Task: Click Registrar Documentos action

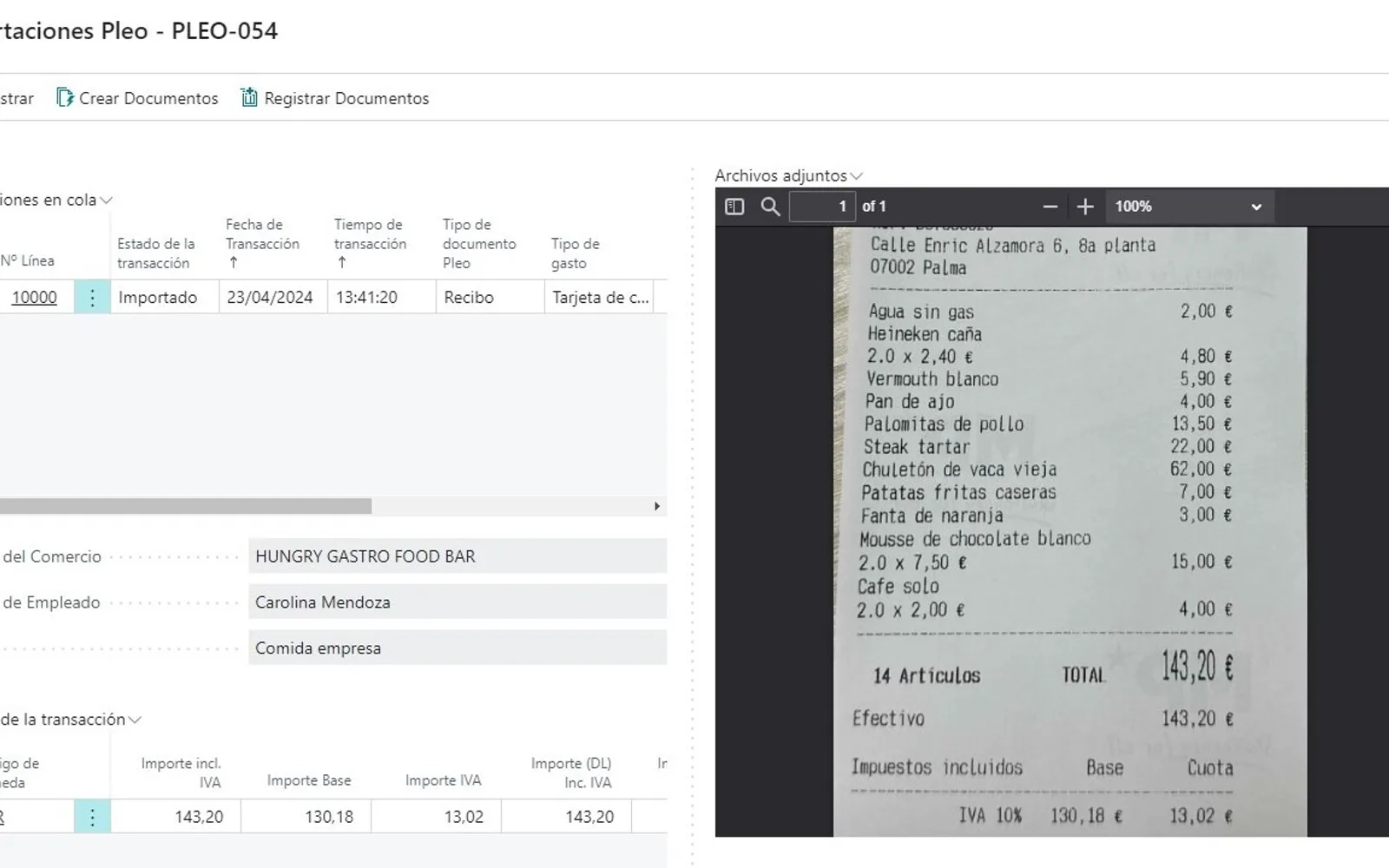Action: [335, 98]
